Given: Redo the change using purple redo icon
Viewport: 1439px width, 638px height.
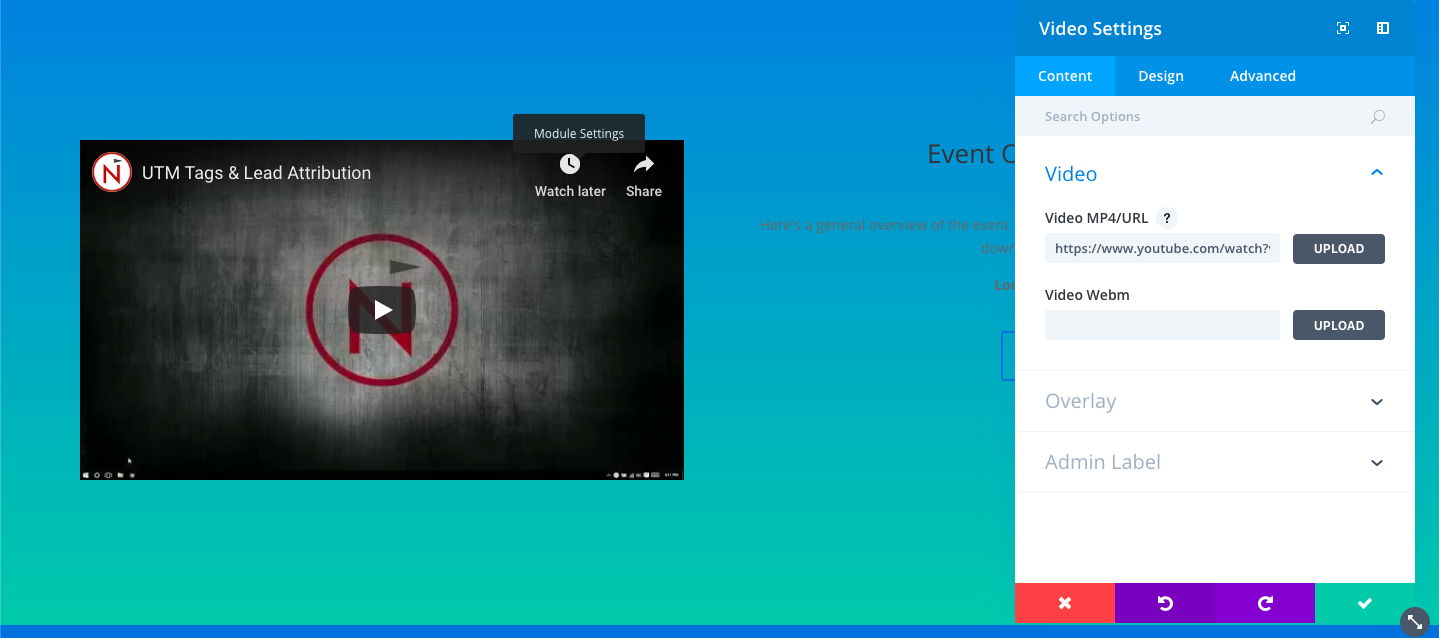Looking at the screenshot, I should tap(1265, 603).
